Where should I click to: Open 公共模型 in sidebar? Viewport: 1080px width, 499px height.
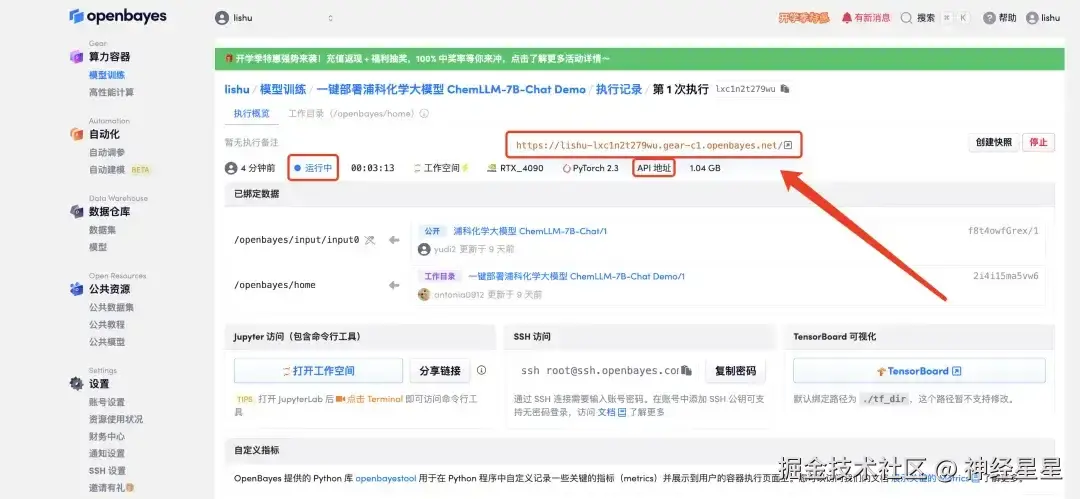pyautogui.click(x=107, y=342)
